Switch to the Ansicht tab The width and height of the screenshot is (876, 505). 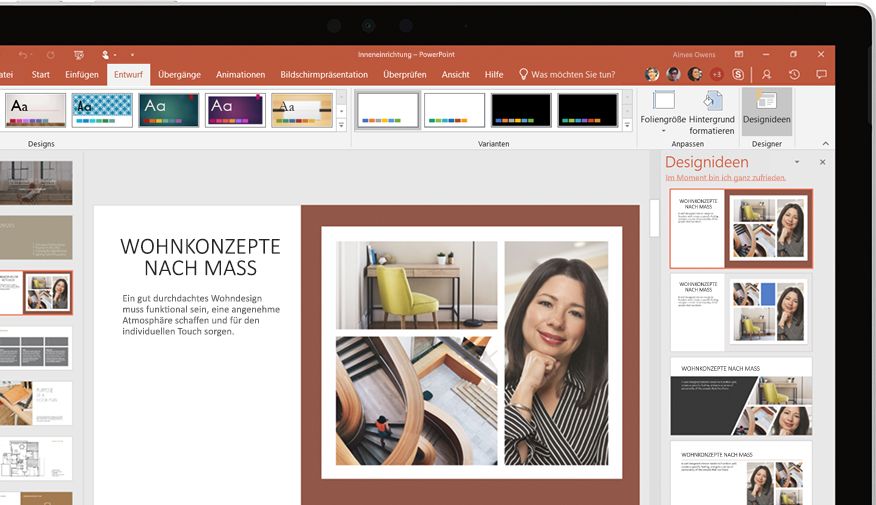click(x=455, y=74)
